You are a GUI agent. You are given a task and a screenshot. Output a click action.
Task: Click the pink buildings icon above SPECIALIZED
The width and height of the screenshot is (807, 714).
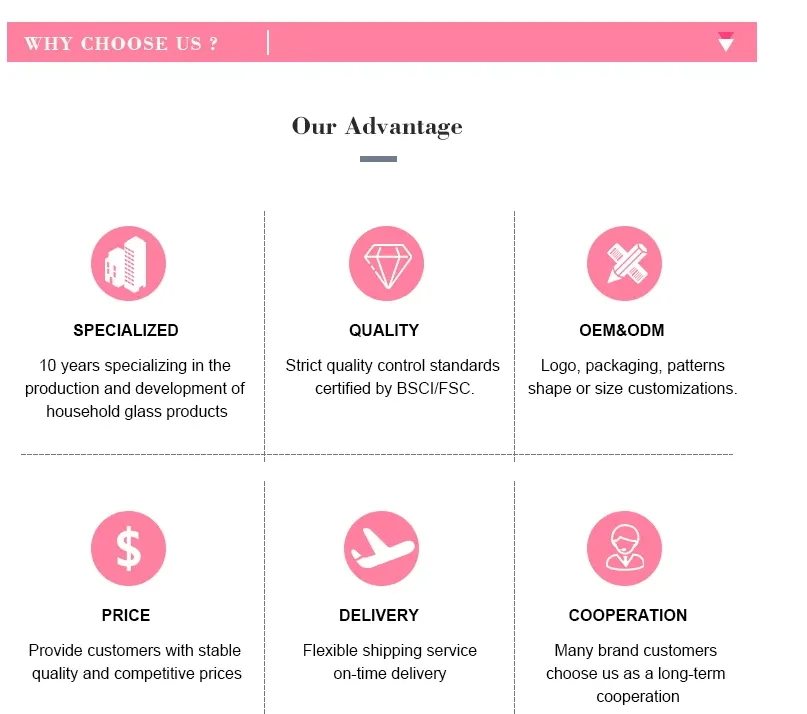pos(129,263)
